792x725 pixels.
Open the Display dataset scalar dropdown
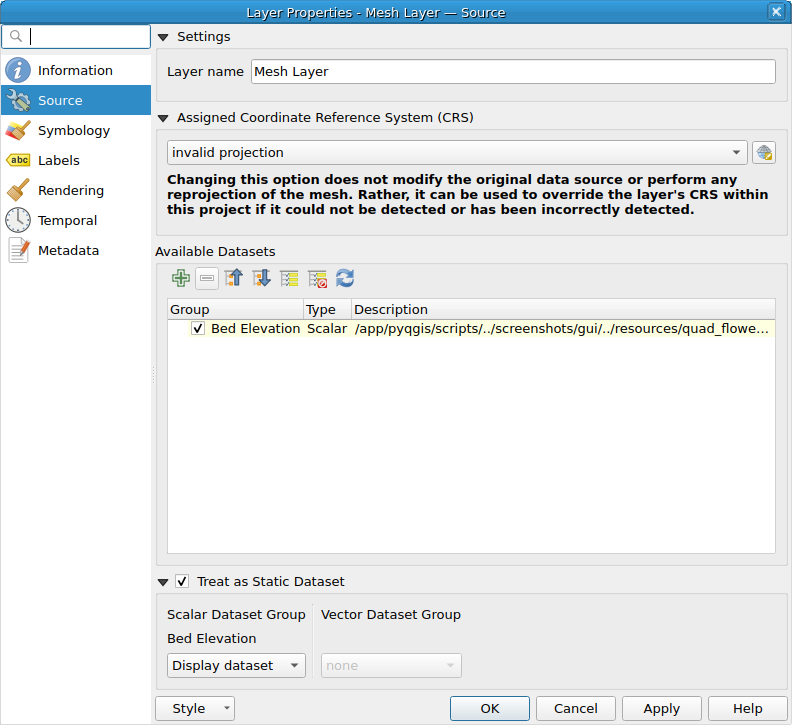coord(236,666)
